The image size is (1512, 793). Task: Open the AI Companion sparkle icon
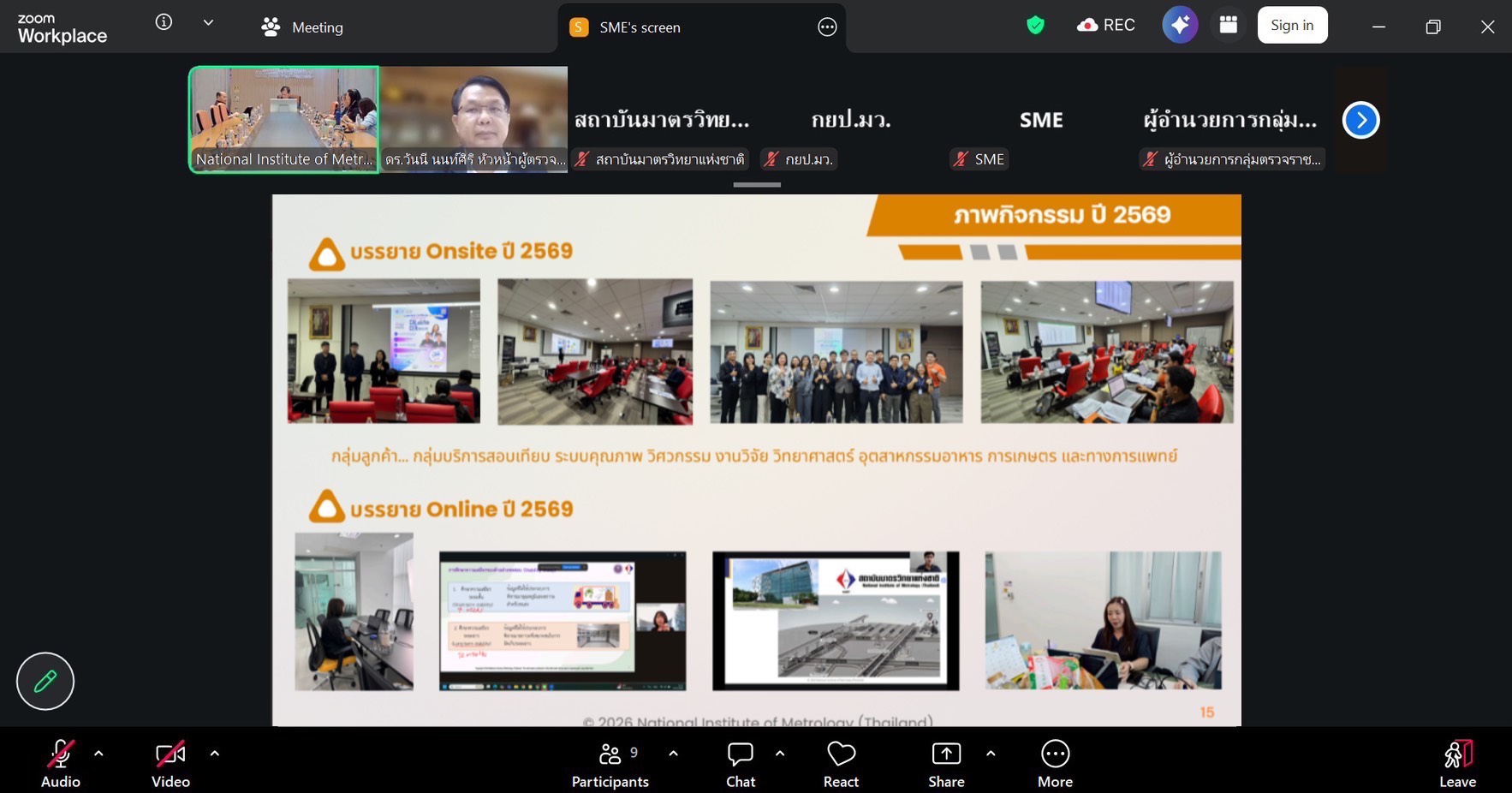pos(1179,26)
